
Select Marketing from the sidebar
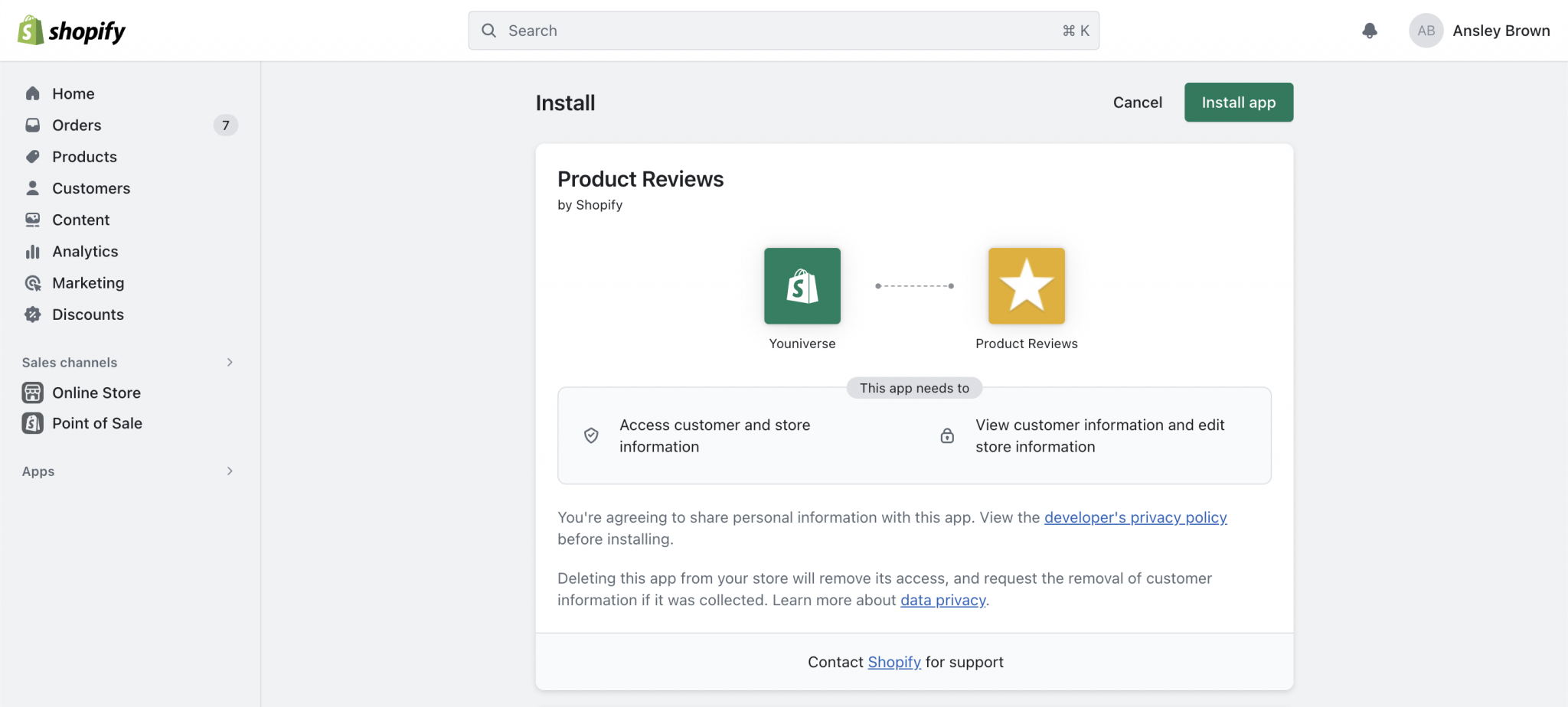point(88,283)
